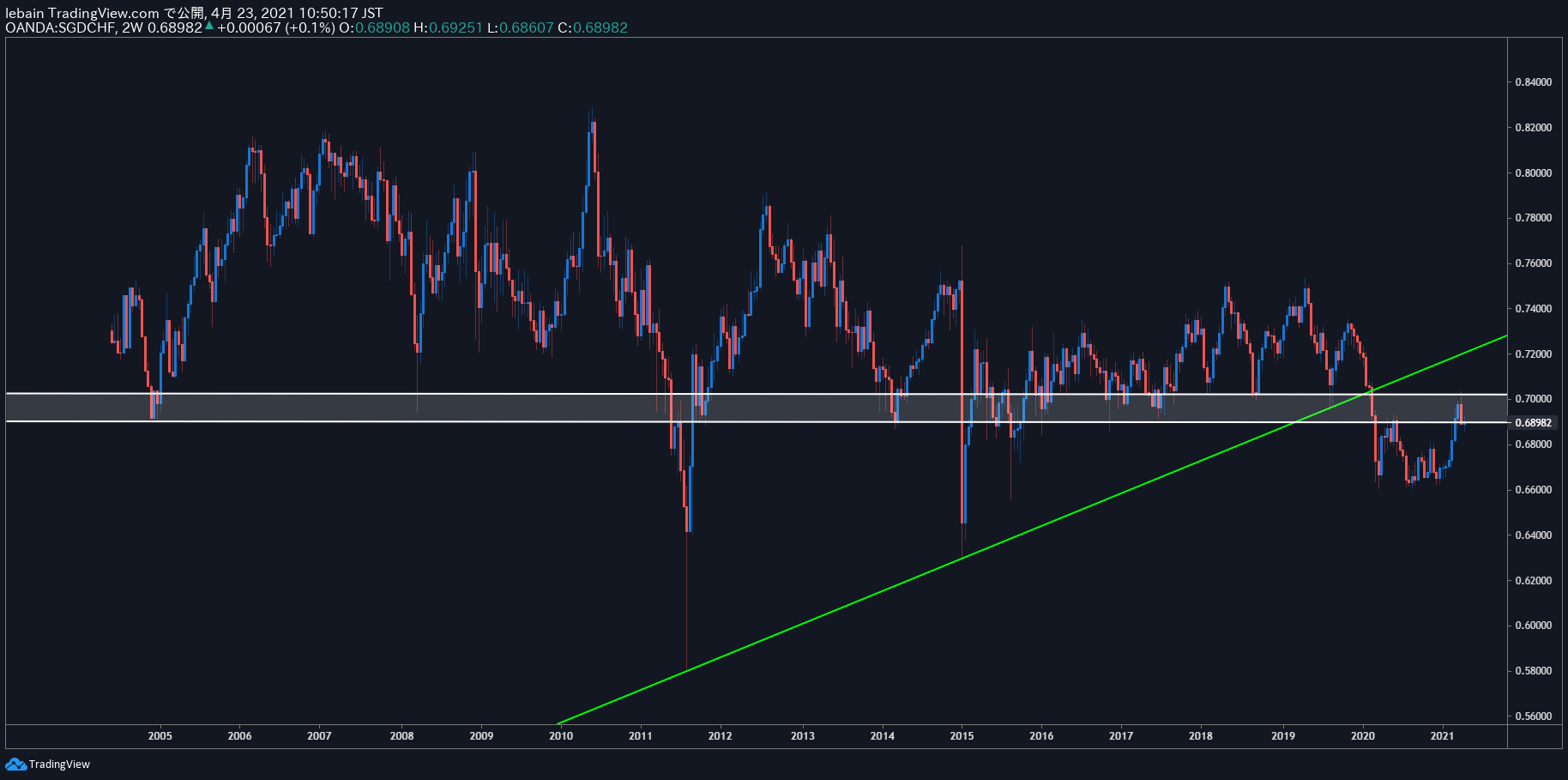Click the 2018 year label on time axis

pos(1201,735)
